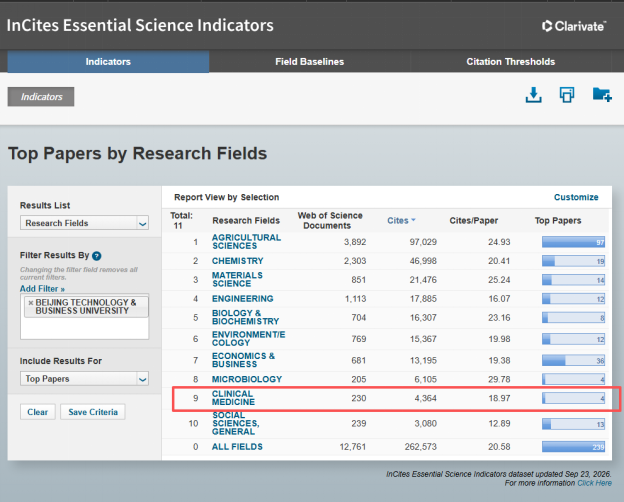624x502 pixels.
Task: Open the ALL FIELDS link
Action: coord(237,447)
